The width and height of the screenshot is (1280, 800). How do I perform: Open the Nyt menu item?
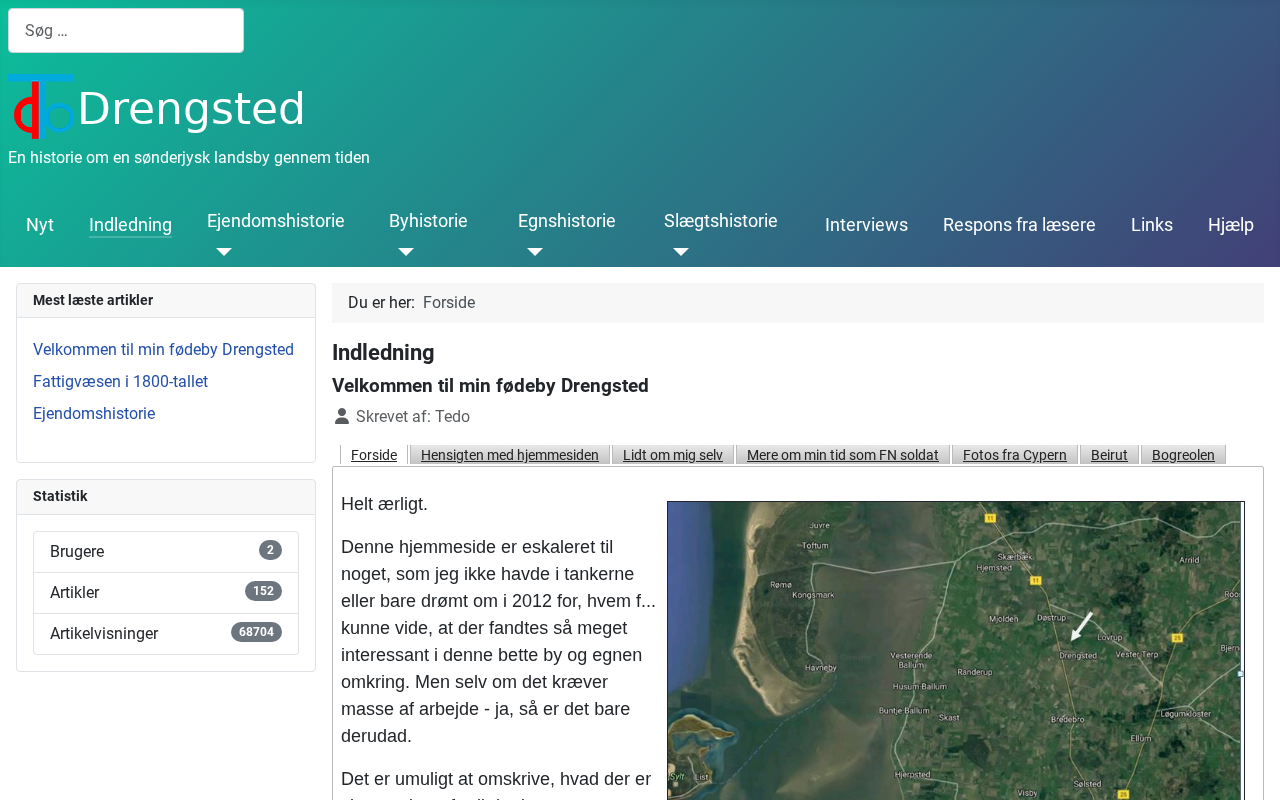coord(40,225)
